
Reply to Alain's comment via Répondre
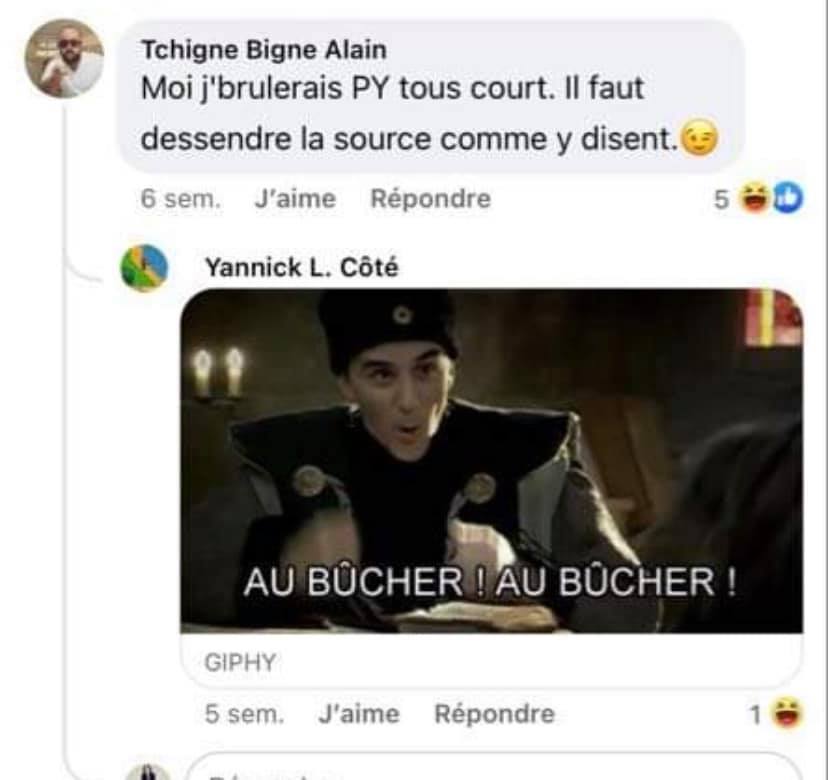pos(430,199)
